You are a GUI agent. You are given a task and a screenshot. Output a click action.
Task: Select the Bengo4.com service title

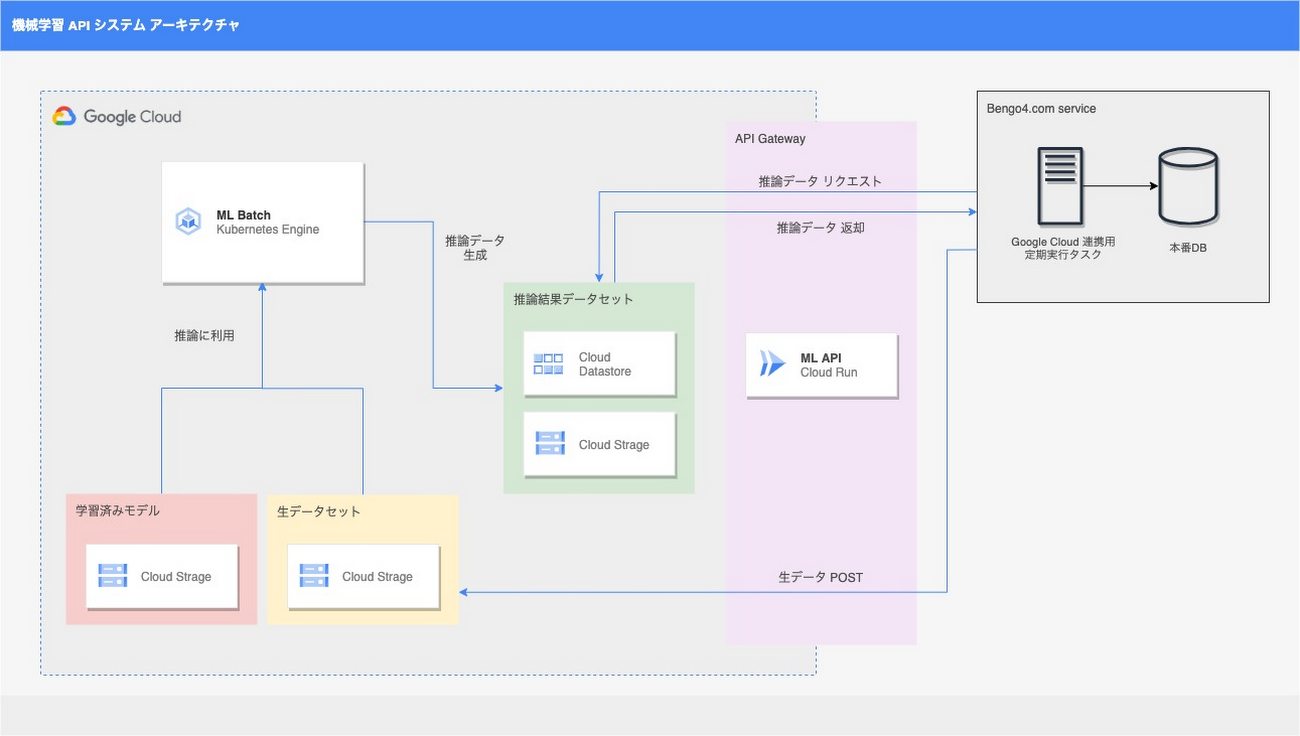pyautogui.click(x=1041, y=108)
